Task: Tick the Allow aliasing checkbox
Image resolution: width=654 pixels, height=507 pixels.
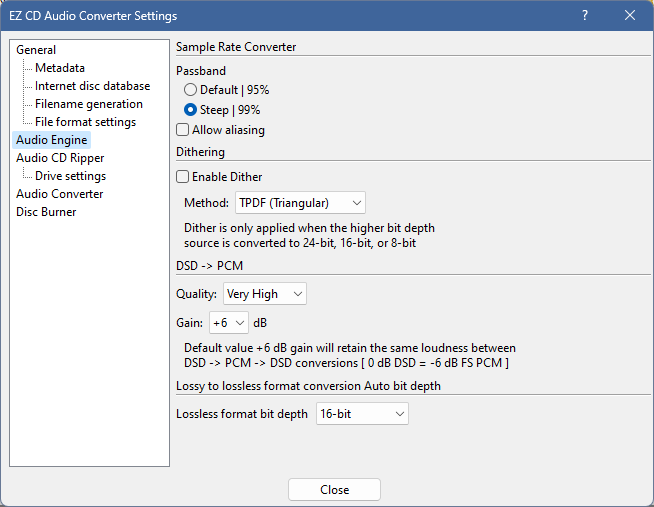Action: click(183, 130)
